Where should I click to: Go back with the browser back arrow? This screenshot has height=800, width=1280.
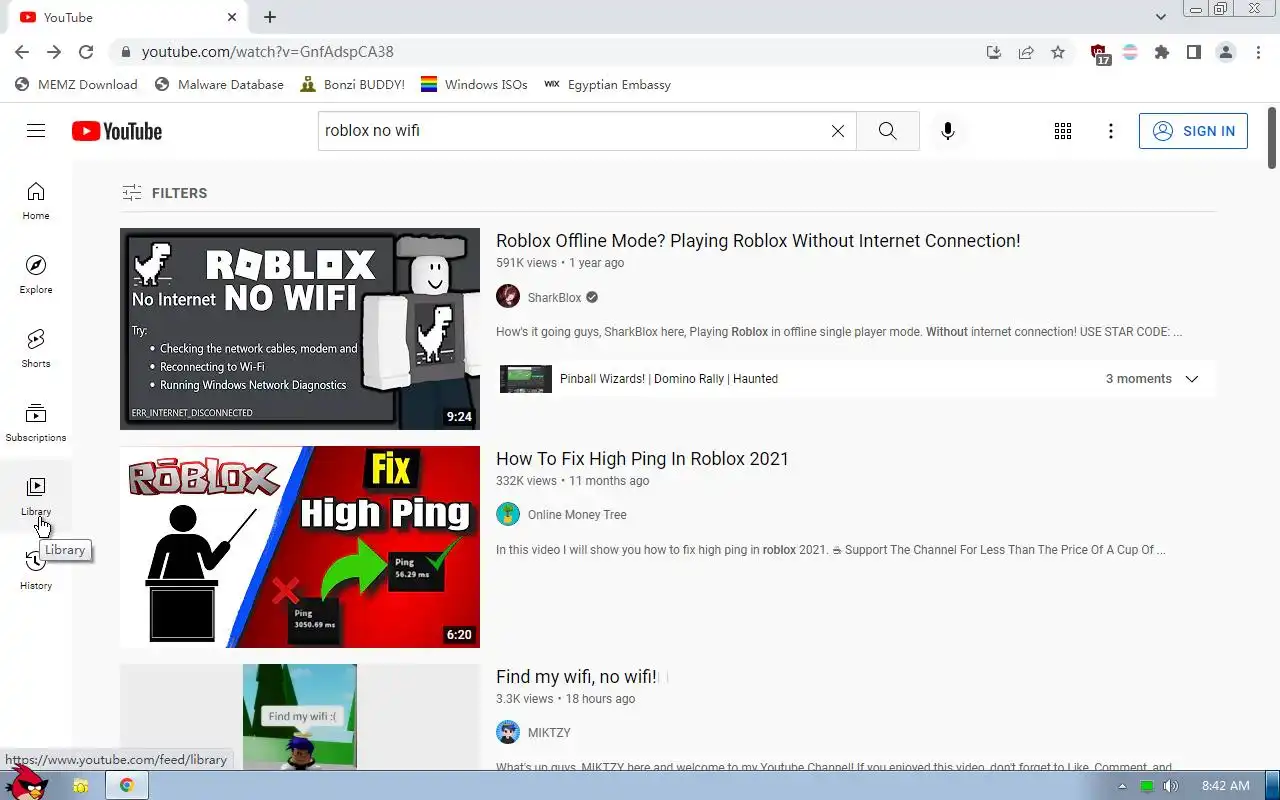pyautogui.click(x=22, y=52)
